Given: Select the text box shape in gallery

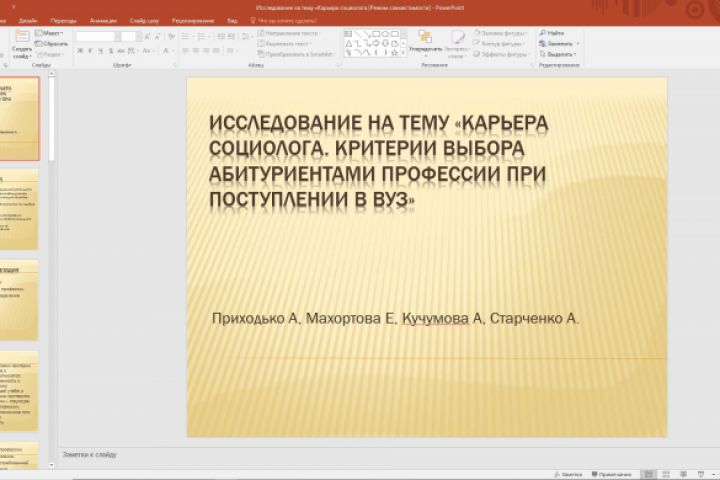Looking at the screenshot, I should (x=348, y=34).
